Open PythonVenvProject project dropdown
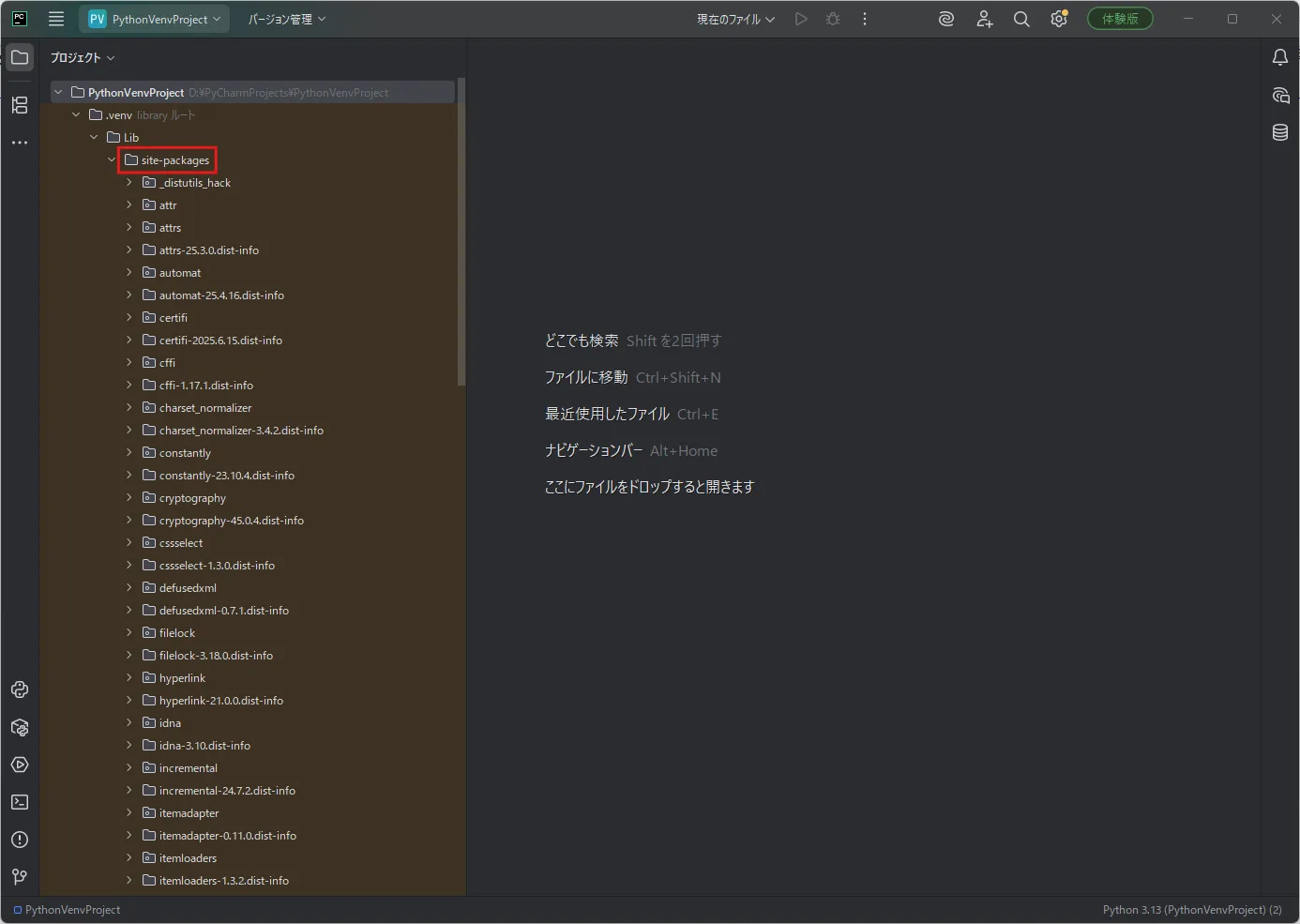 (x=155, y=19)
